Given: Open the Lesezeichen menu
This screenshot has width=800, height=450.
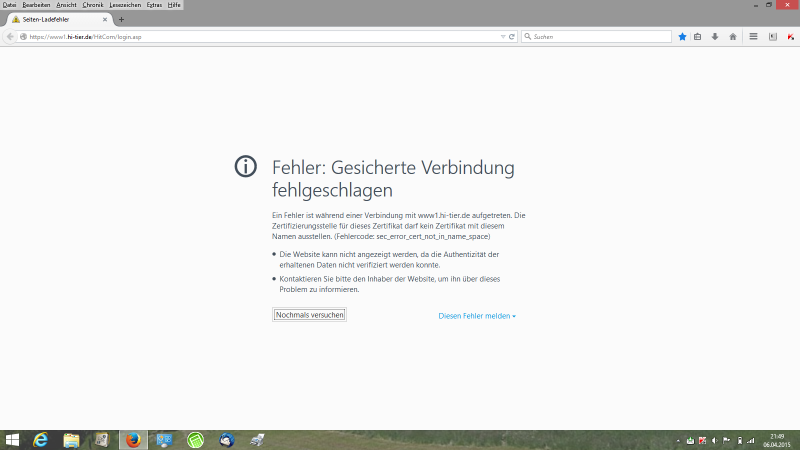Looking at the screenshot, I should click(125, 5).
